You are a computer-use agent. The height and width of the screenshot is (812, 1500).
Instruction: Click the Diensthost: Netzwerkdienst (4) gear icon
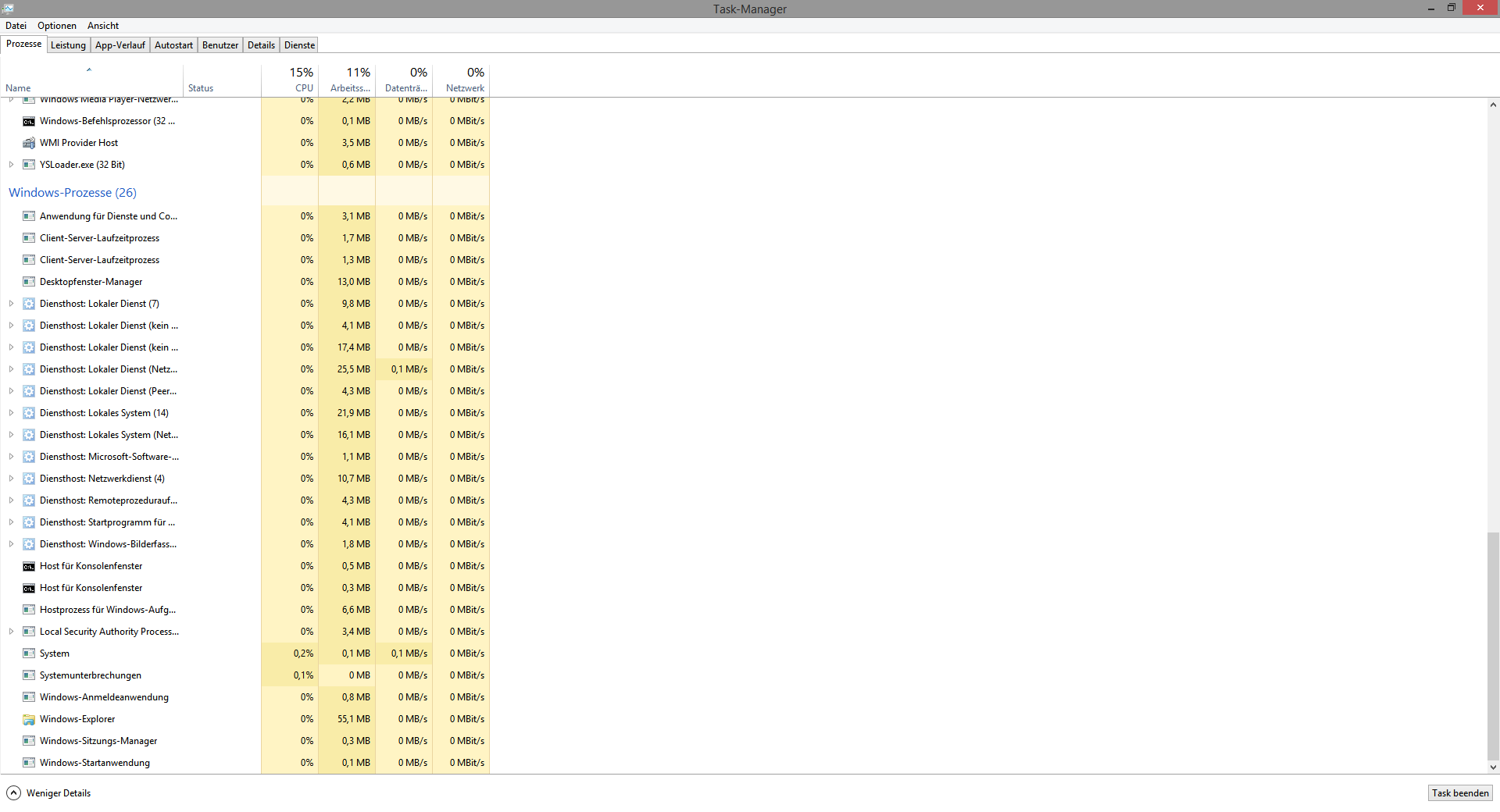point(29,479)
